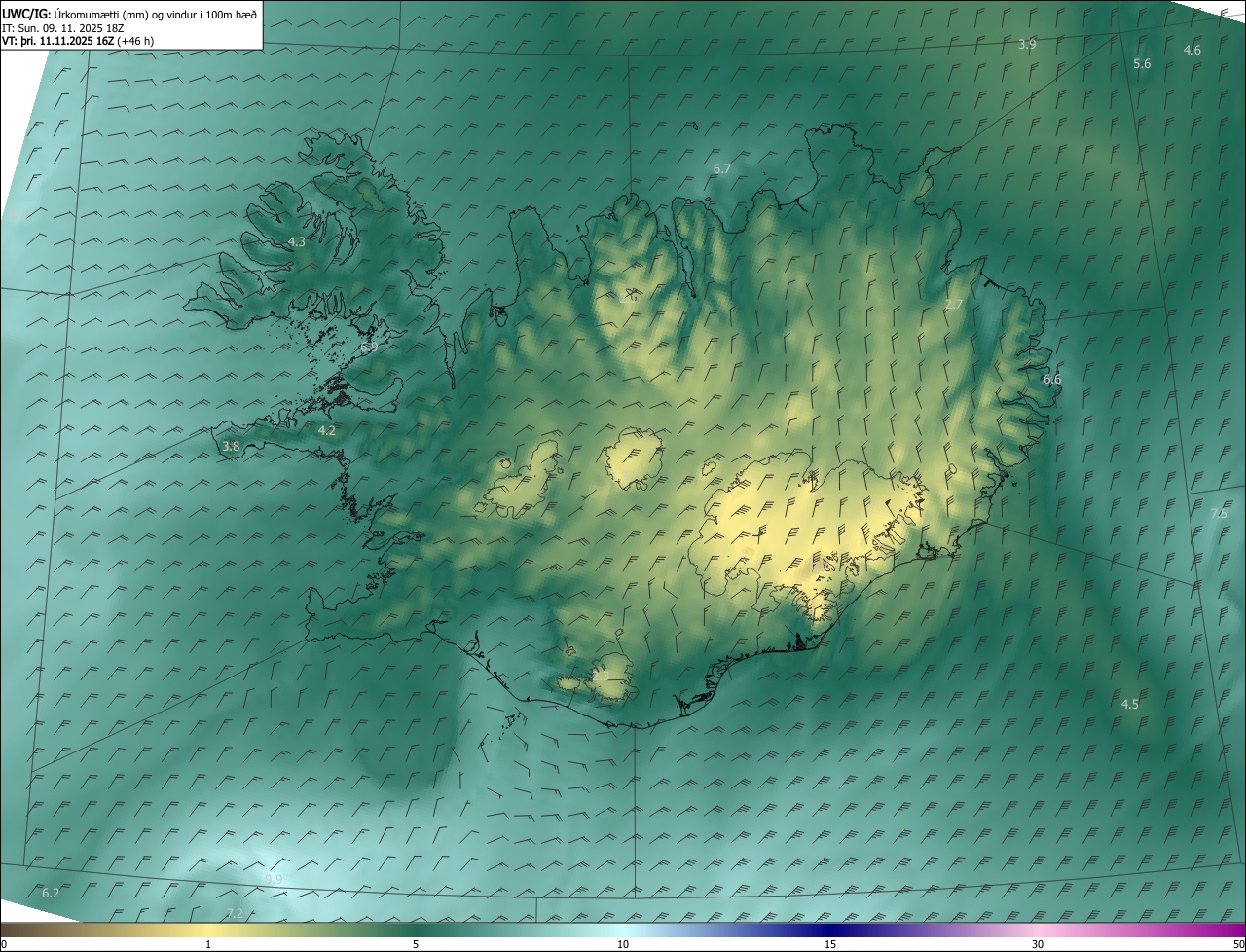Image resolution: width=1246 pixels, height=952 pixels.
Task: Click the 6.6 value off the east coast
Action: point(1052,379)
